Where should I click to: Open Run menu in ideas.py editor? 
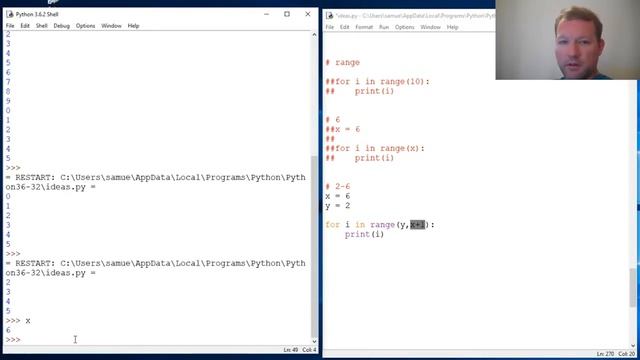tap(384, 27)
